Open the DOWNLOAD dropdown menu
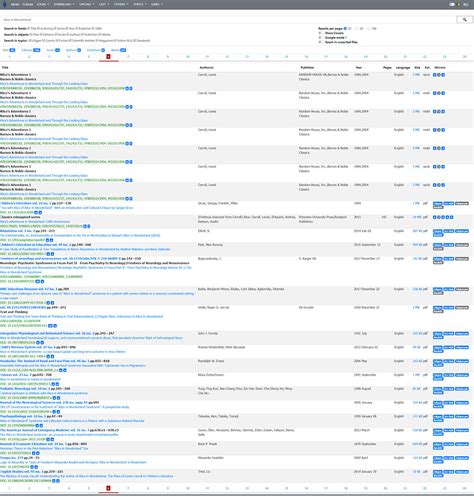474x496 pixels. click(x=64, y=4)
